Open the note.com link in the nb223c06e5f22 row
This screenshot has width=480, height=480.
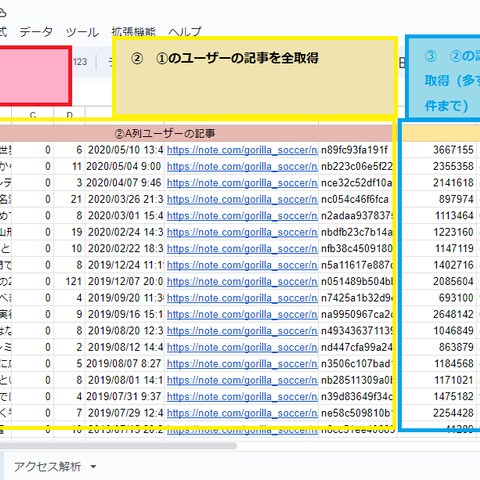242,166
